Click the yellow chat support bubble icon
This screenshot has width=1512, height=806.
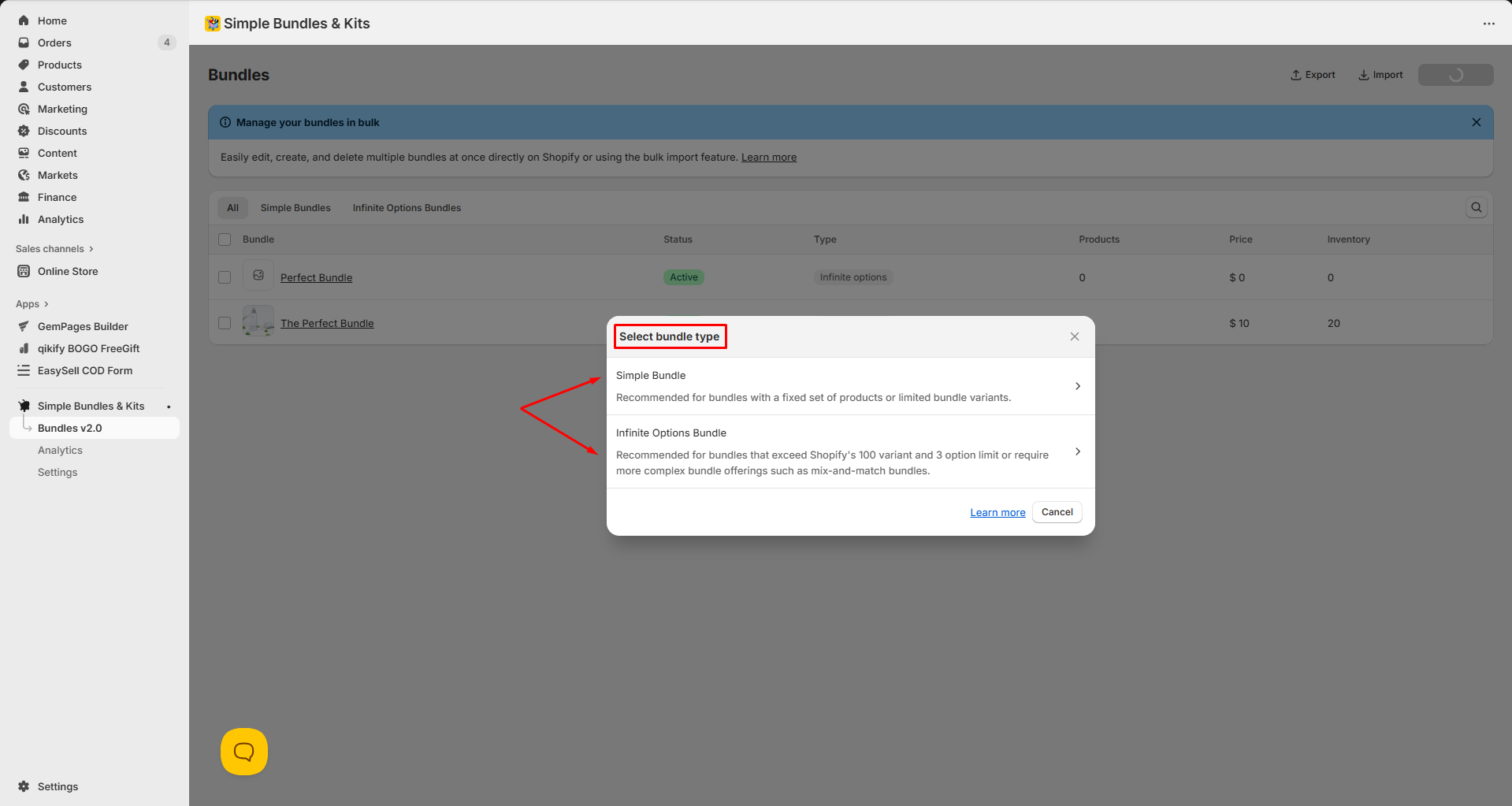[243, 752]
